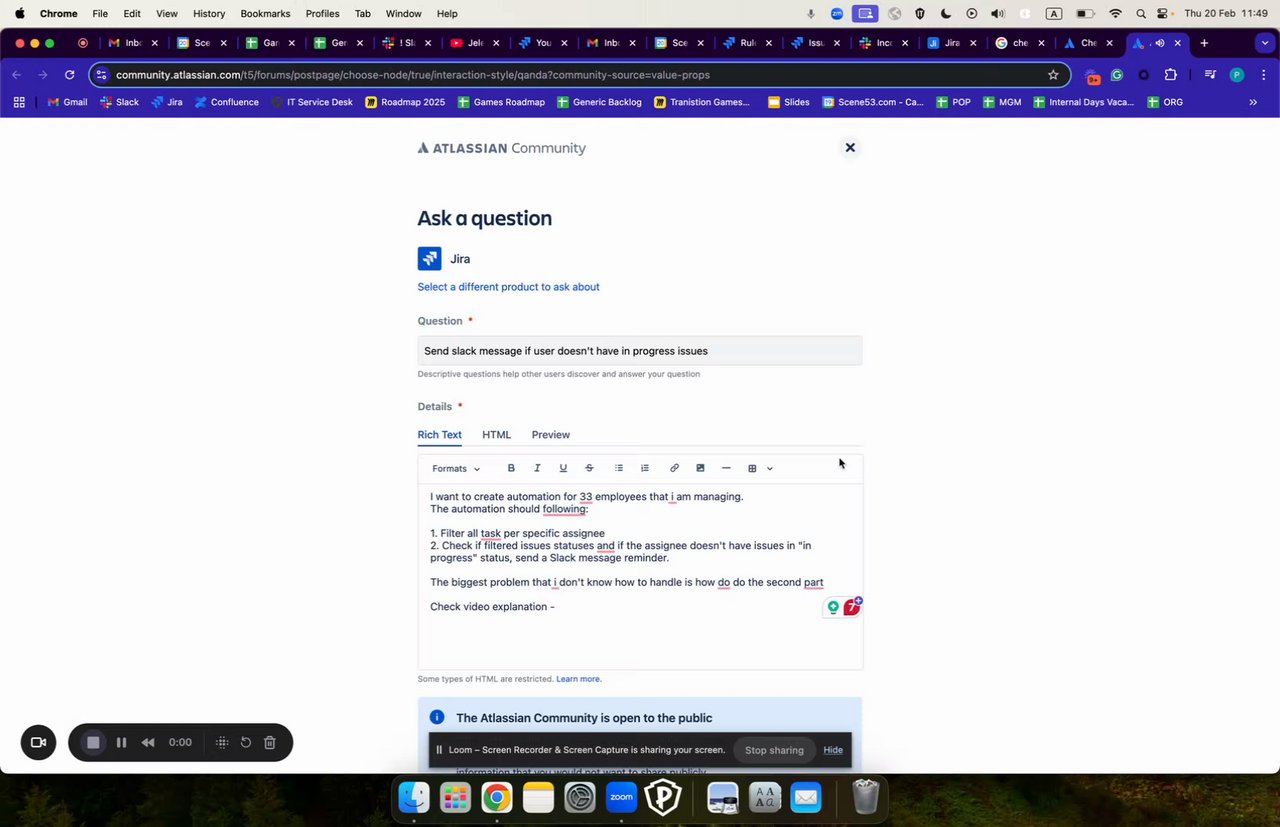The width and height of the screenshot is (1280, 827).
Task: Open the Slack bookmark
Action: tap(119, 102)
